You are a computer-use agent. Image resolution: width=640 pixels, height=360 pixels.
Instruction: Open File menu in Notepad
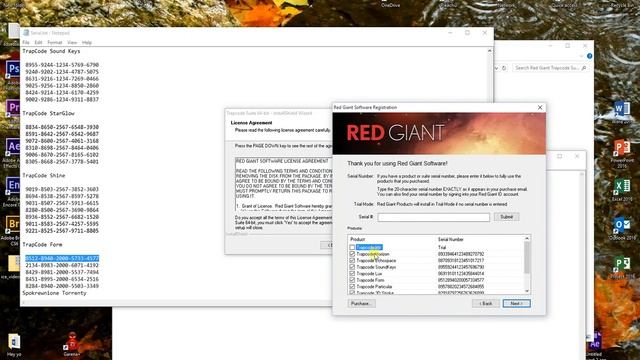pos(26,42)
